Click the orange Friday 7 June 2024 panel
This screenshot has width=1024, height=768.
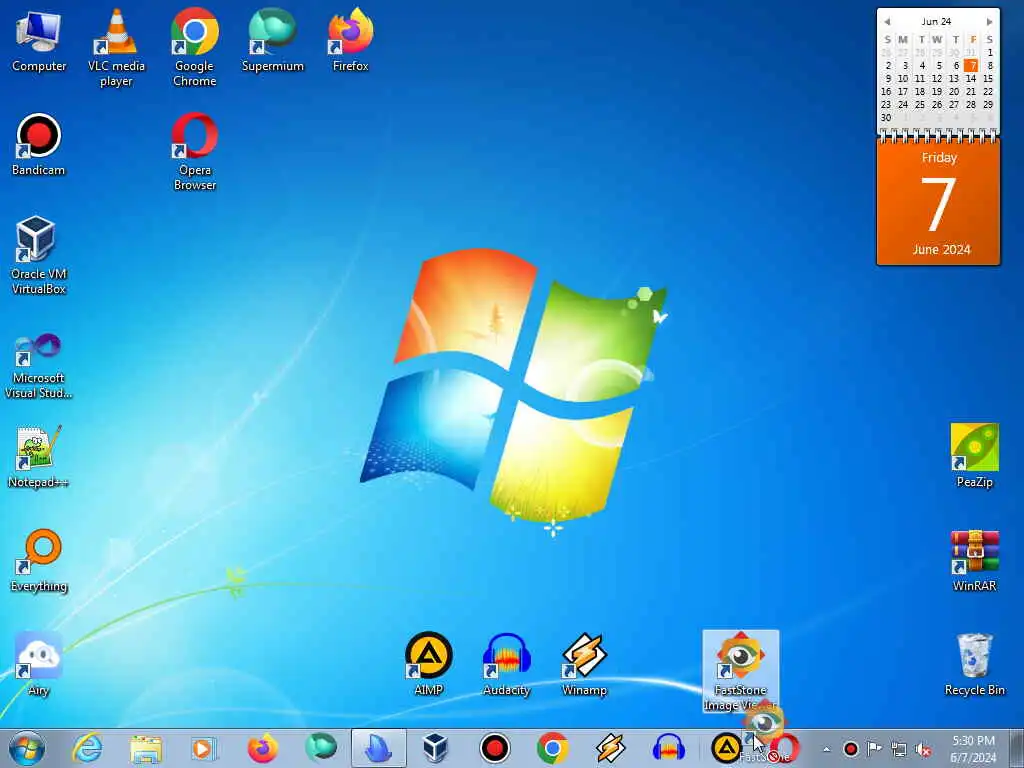point(938,202)
